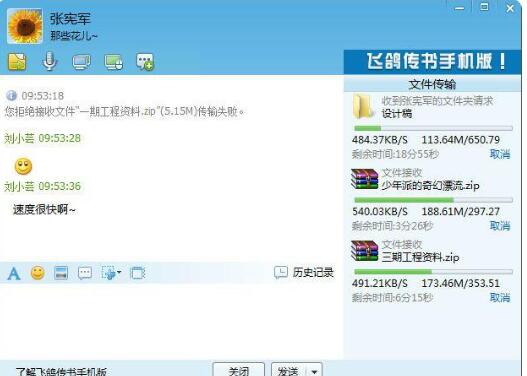This screenshot has height=376, width=527.
Task: Open quick reply speech bubble icon
Action: pos(85,273)
